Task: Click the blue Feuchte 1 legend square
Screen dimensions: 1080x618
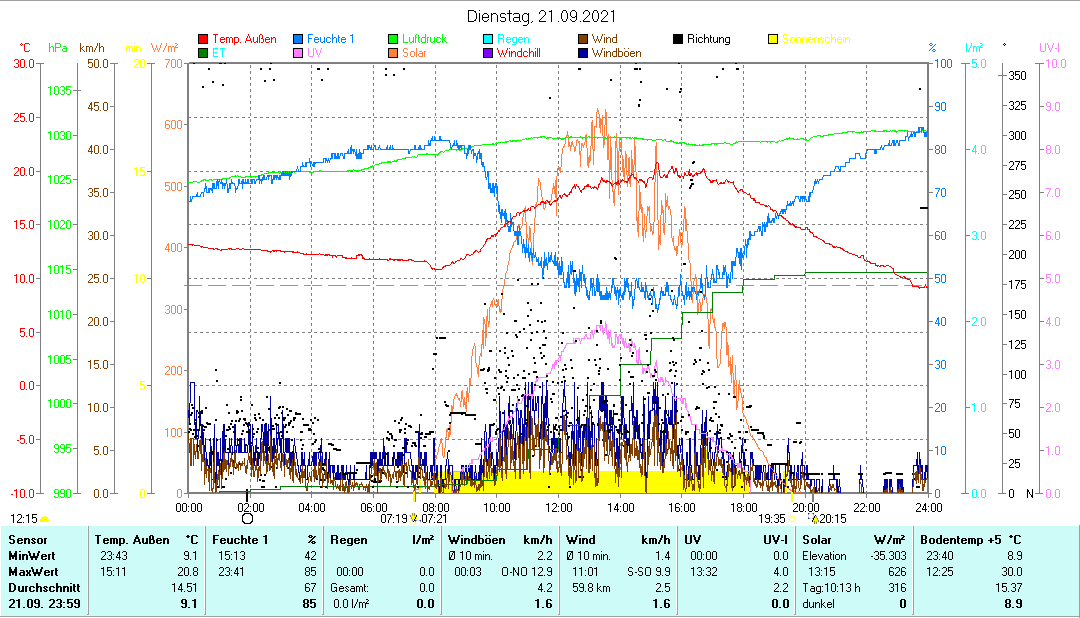Action: point(298,40)
